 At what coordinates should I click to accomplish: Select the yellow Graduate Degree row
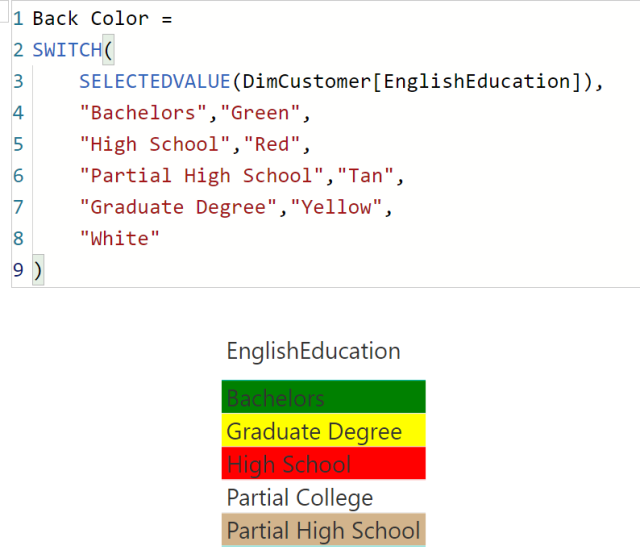[323, 430]
